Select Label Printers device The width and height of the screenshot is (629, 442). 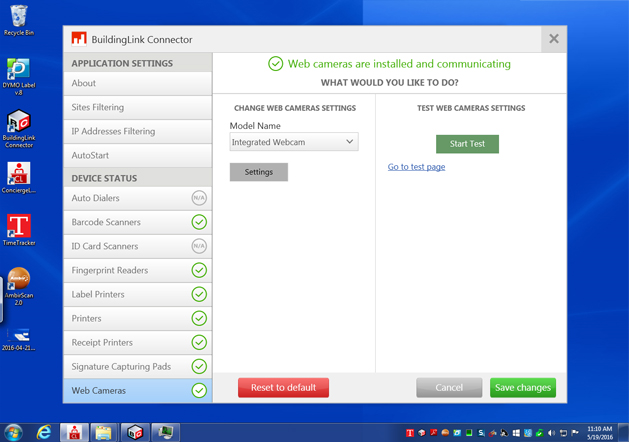coord(138,294)
